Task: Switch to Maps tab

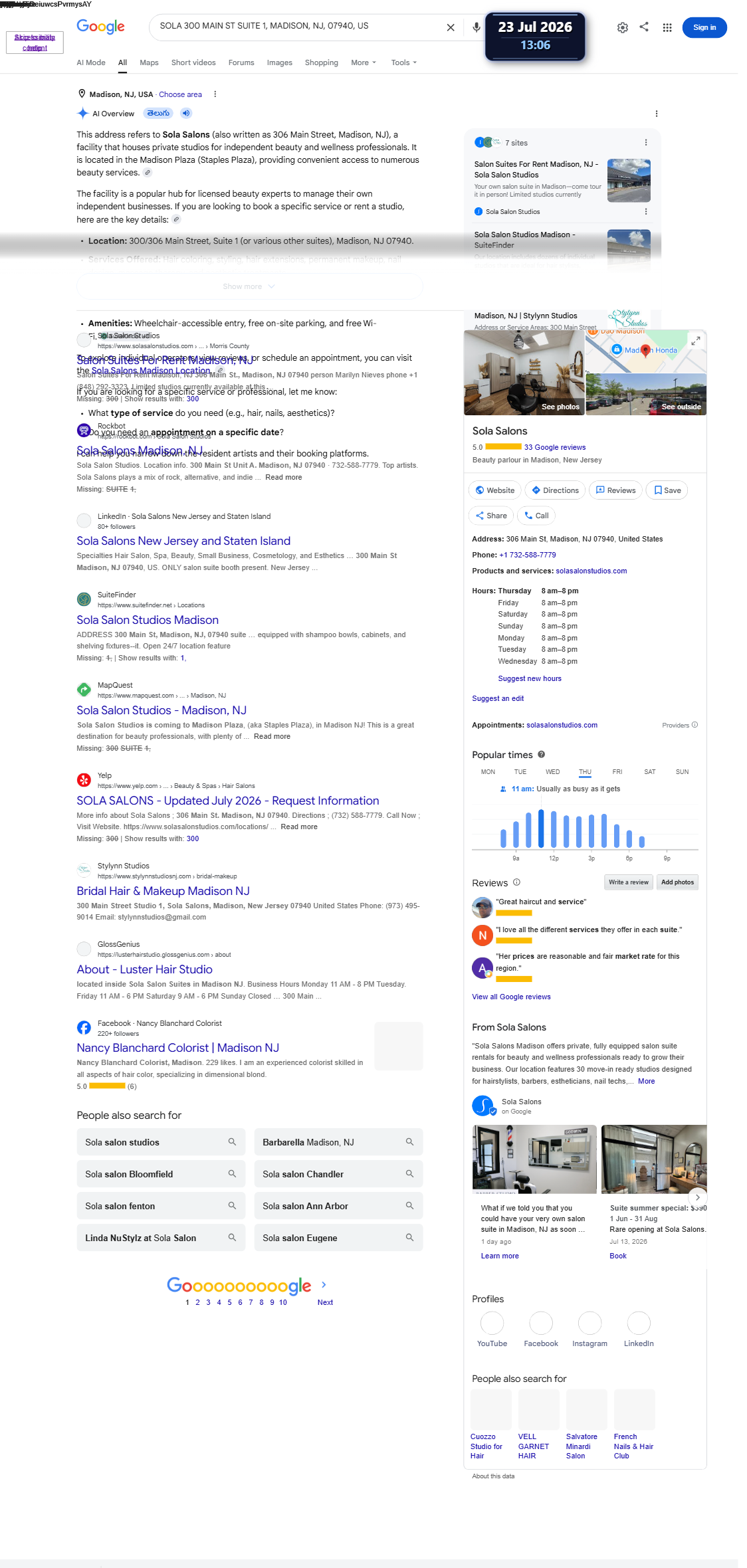Action: click(149, 62)
